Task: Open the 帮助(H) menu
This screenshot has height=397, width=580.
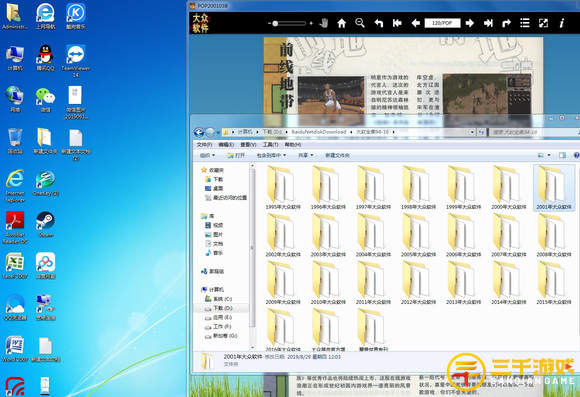Action: coord(293,145)
